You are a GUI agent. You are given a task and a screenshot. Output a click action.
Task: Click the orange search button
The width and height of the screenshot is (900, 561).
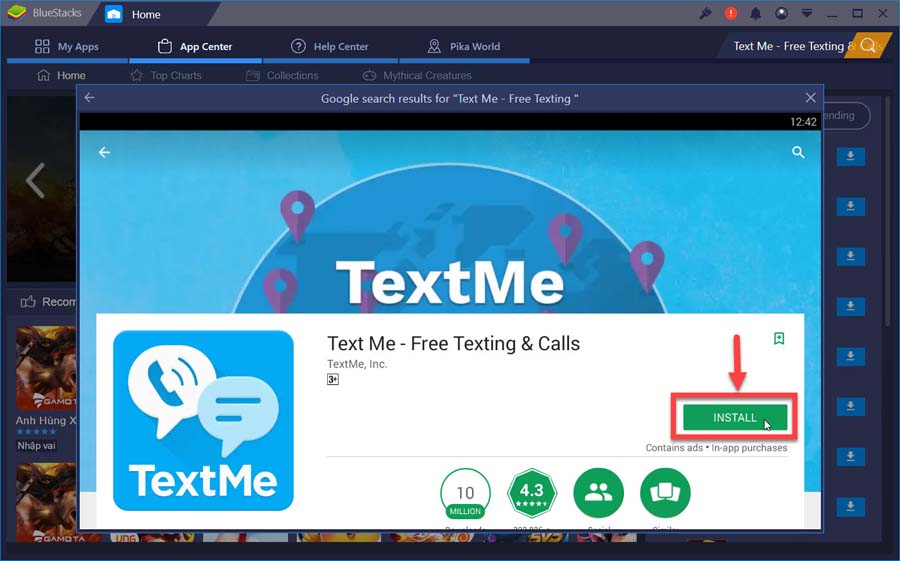click(870, 46)
